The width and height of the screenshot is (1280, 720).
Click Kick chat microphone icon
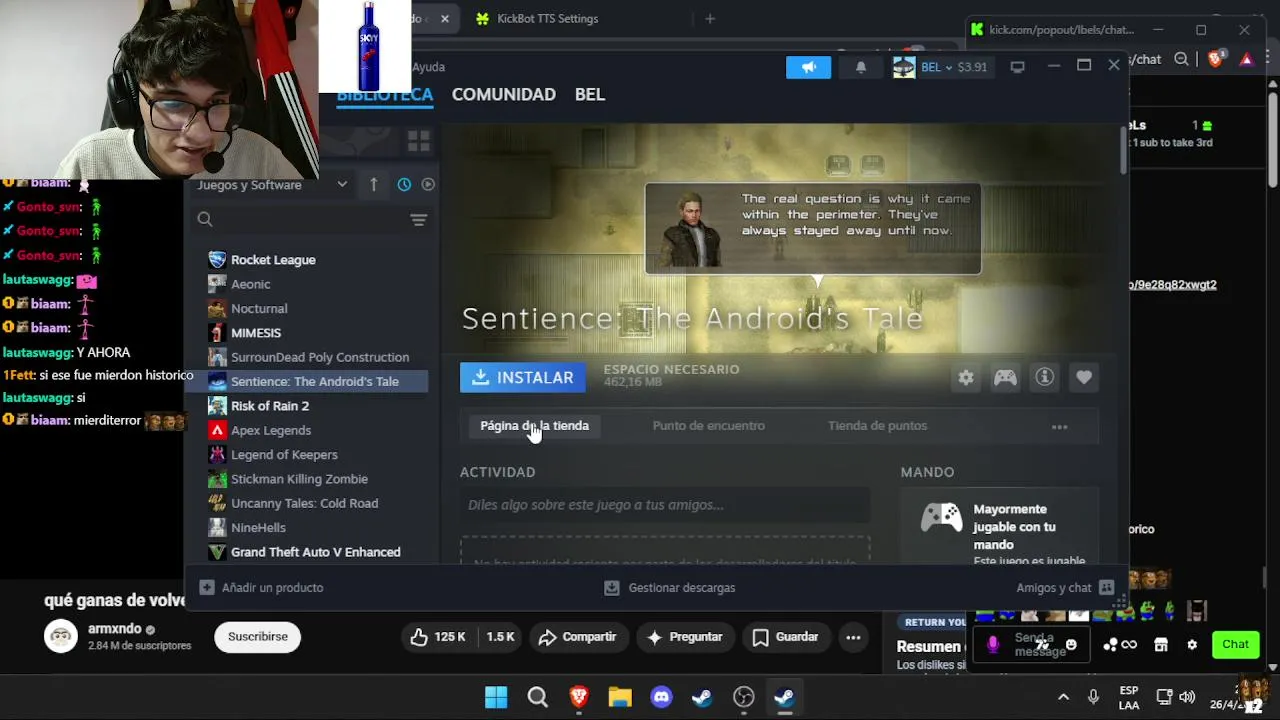coord(993,645)
